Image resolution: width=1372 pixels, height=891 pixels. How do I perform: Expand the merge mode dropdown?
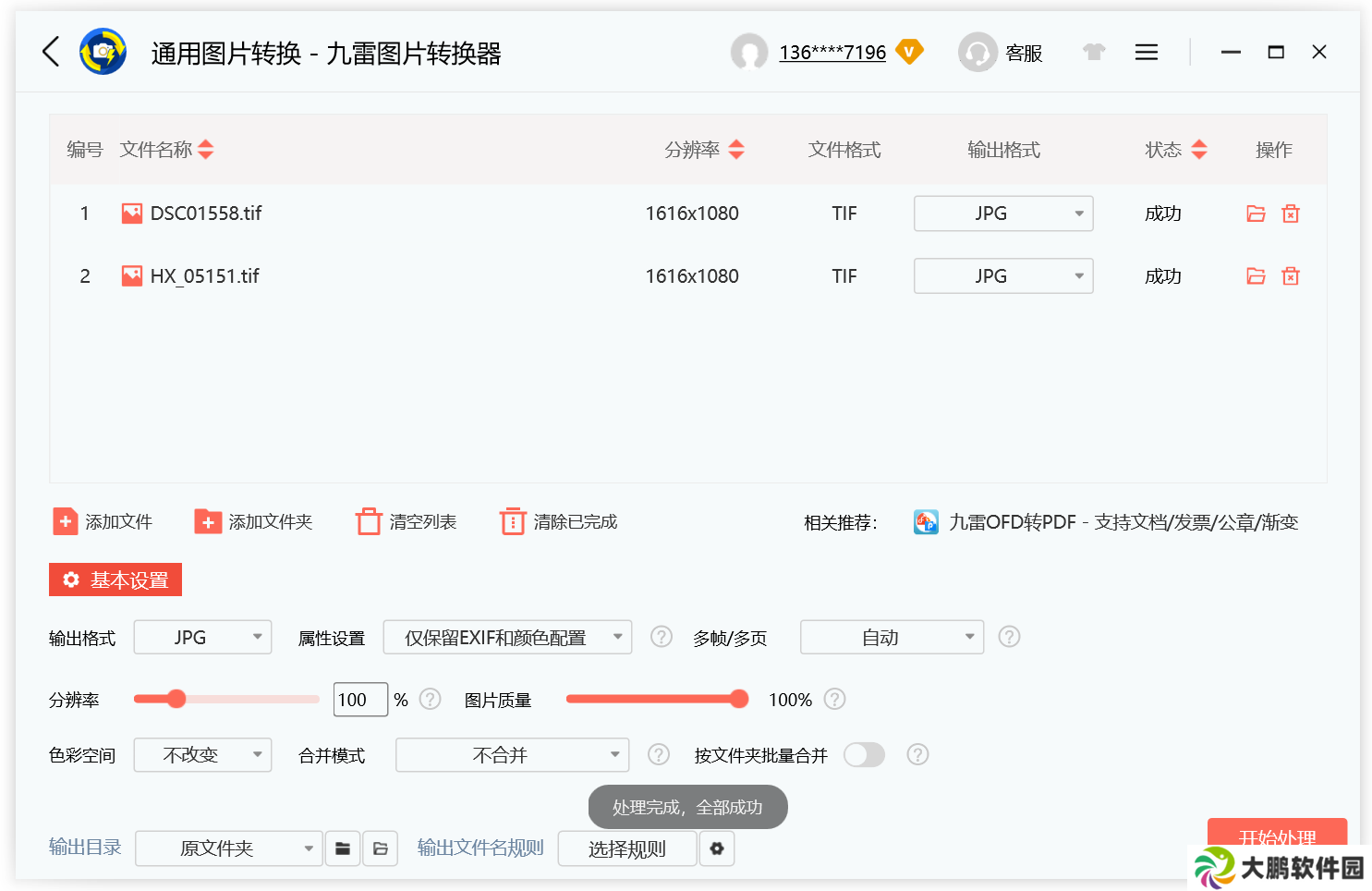click(512, 754)
